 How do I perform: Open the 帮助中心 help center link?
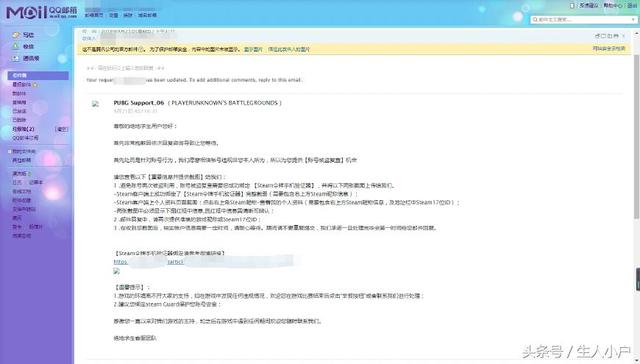click(613, 6)
